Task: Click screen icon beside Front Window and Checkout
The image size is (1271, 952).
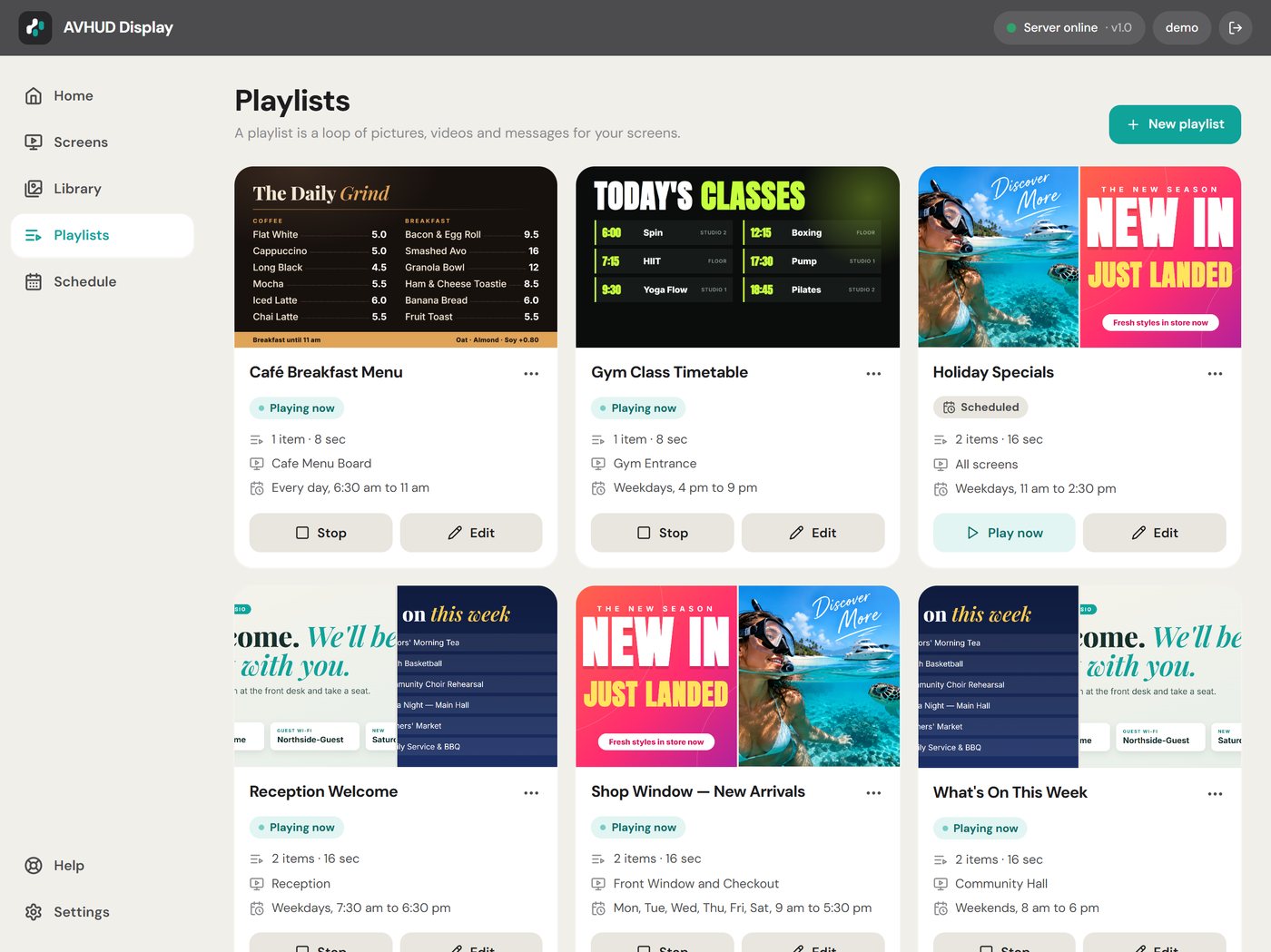Action: coord(598,884)
